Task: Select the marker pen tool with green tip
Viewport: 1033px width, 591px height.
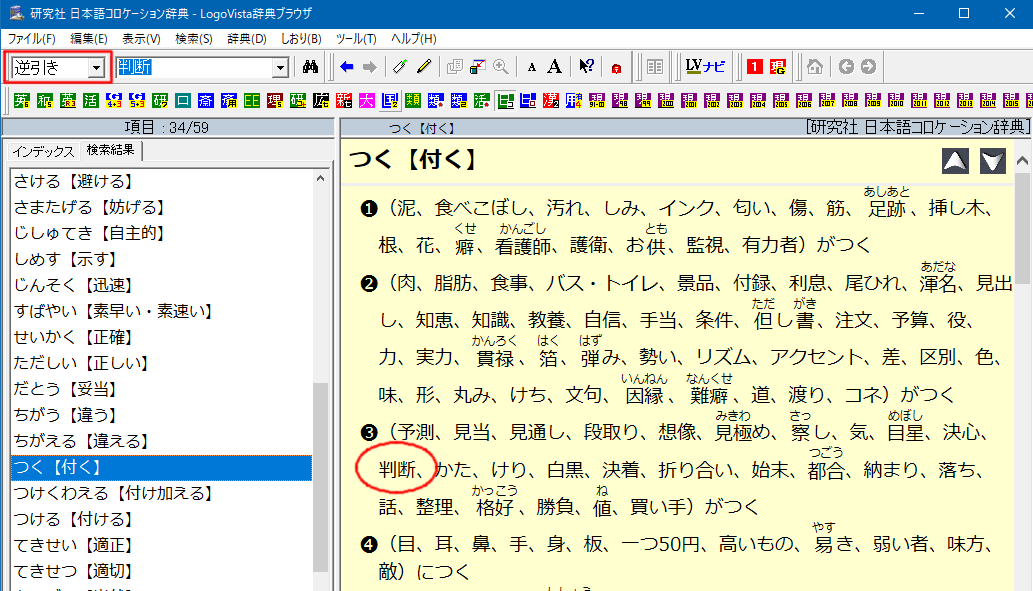Action: pyautogui.click(x=400, y=67)
